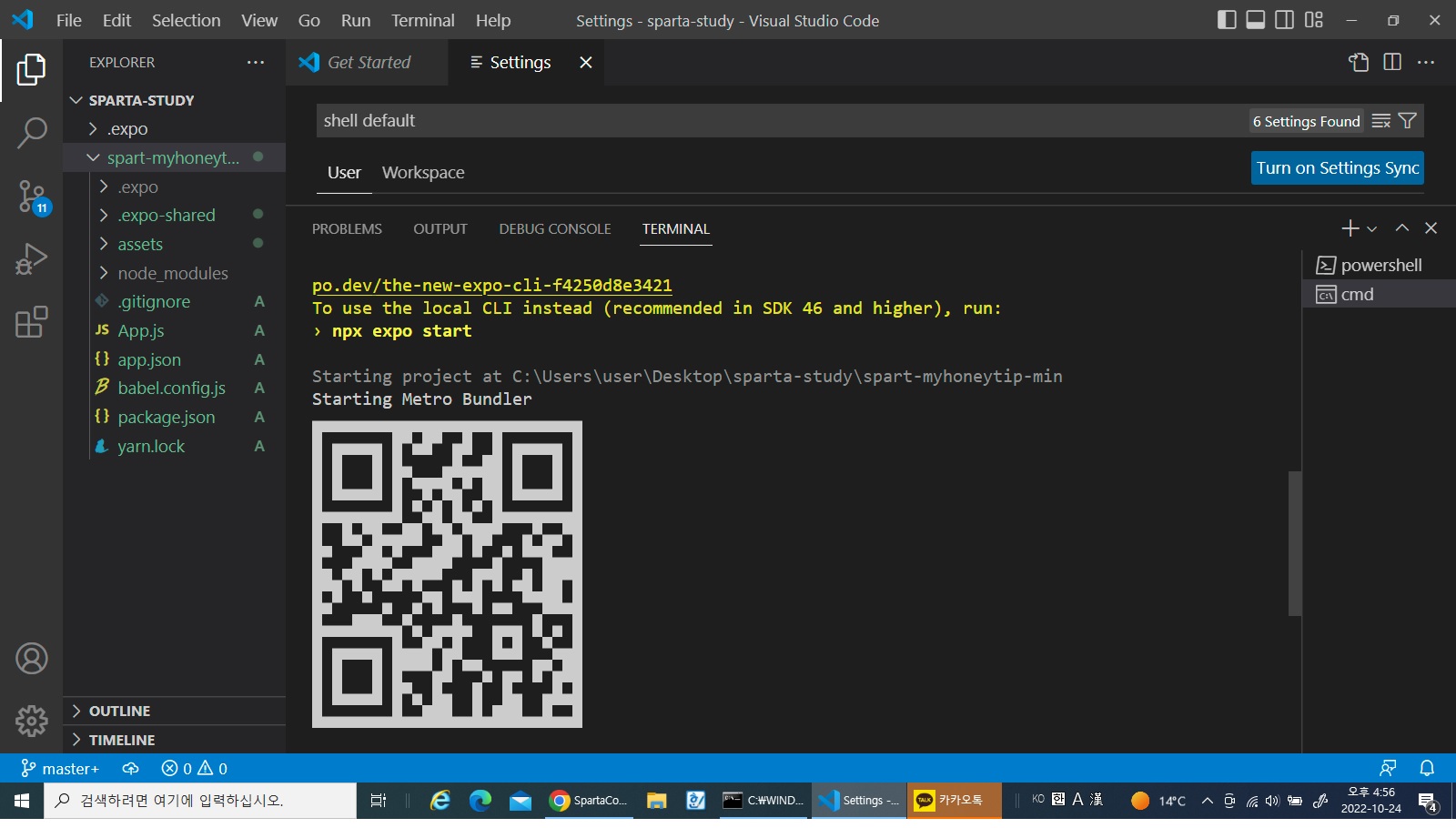Clear the settings search input

(x=1381, y=121)
